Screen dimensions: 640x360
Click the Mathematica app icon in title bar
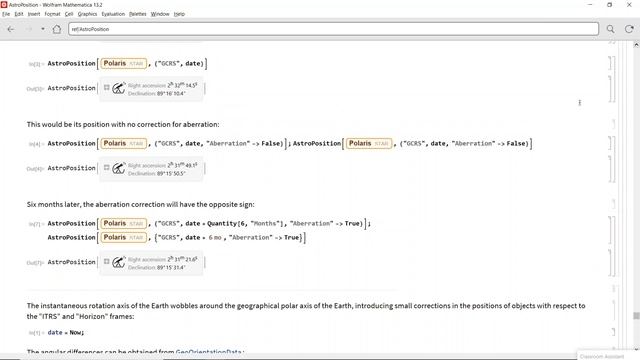coord(4,4)
